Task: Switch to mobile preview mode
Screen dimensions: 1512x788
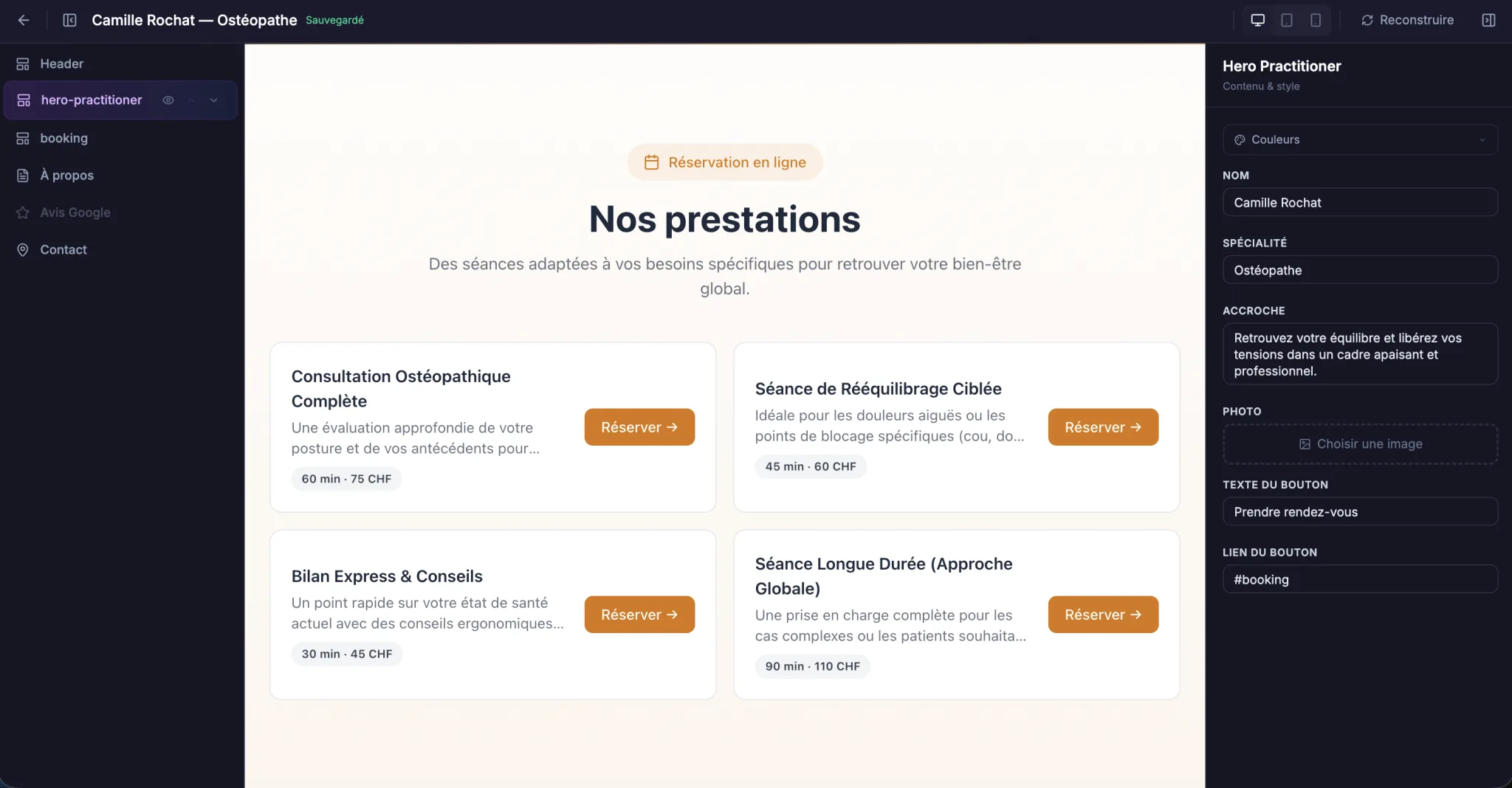Action: (1316, 20)
